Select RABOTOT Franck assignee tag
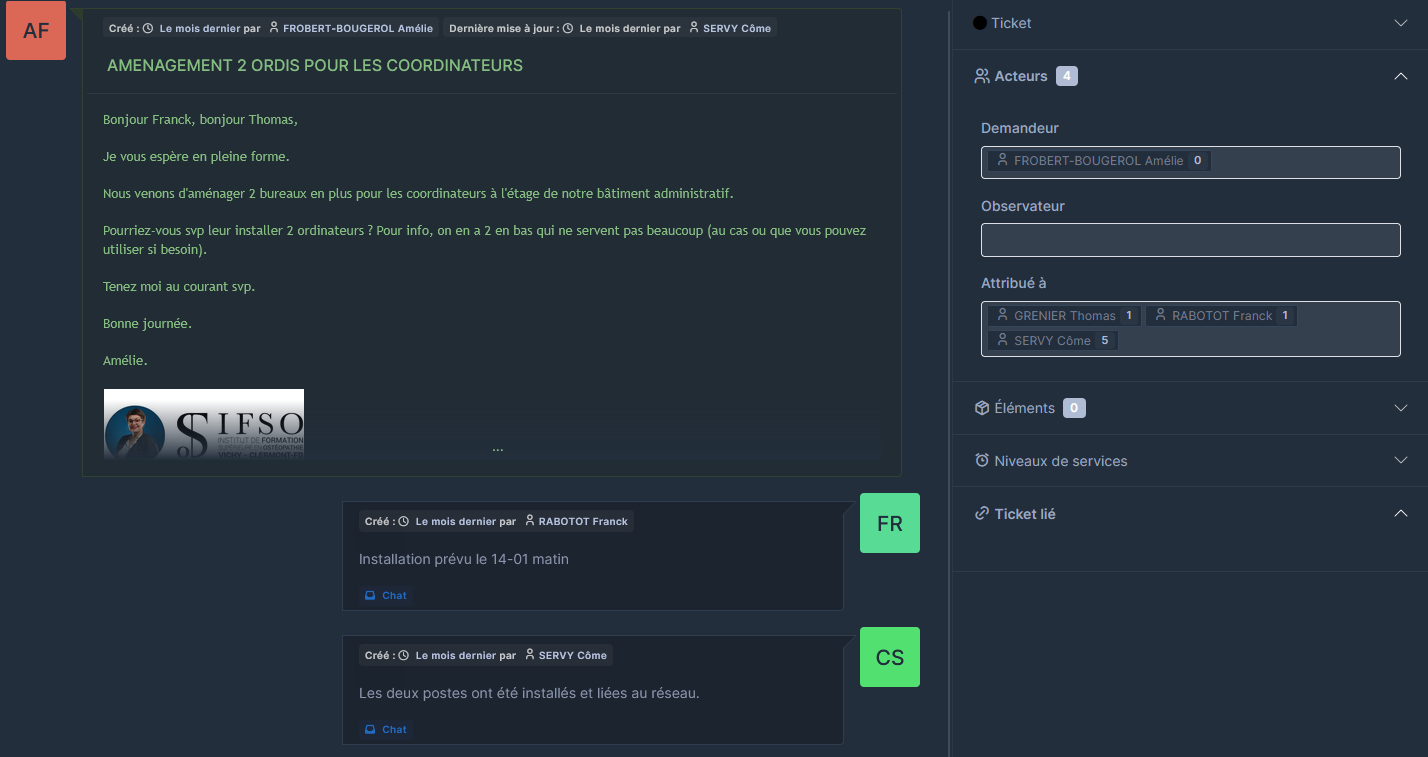Screen dimensions: 1428x757 (1221, 316)
